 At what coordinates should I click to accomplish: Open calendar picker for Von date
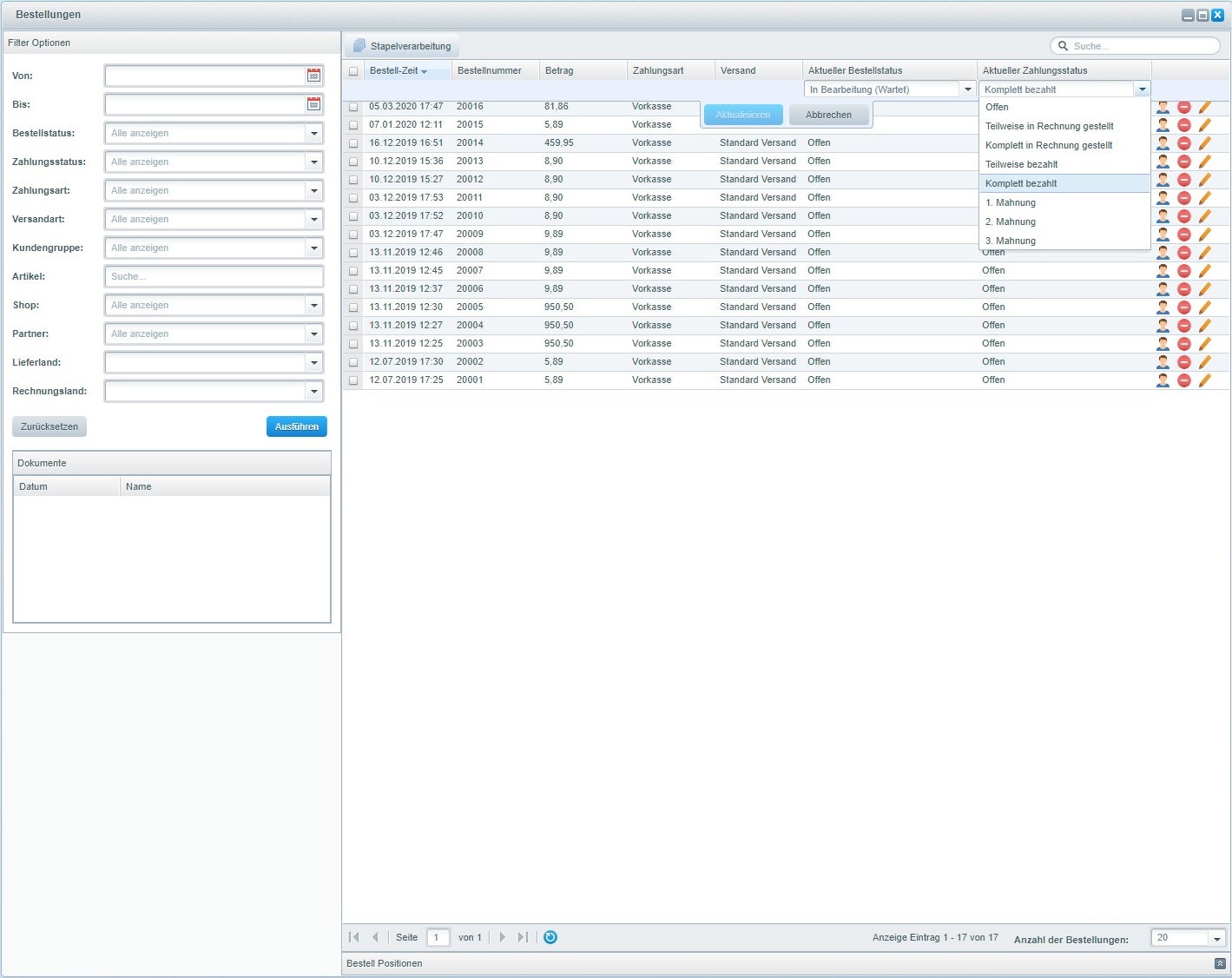point(313,76)
